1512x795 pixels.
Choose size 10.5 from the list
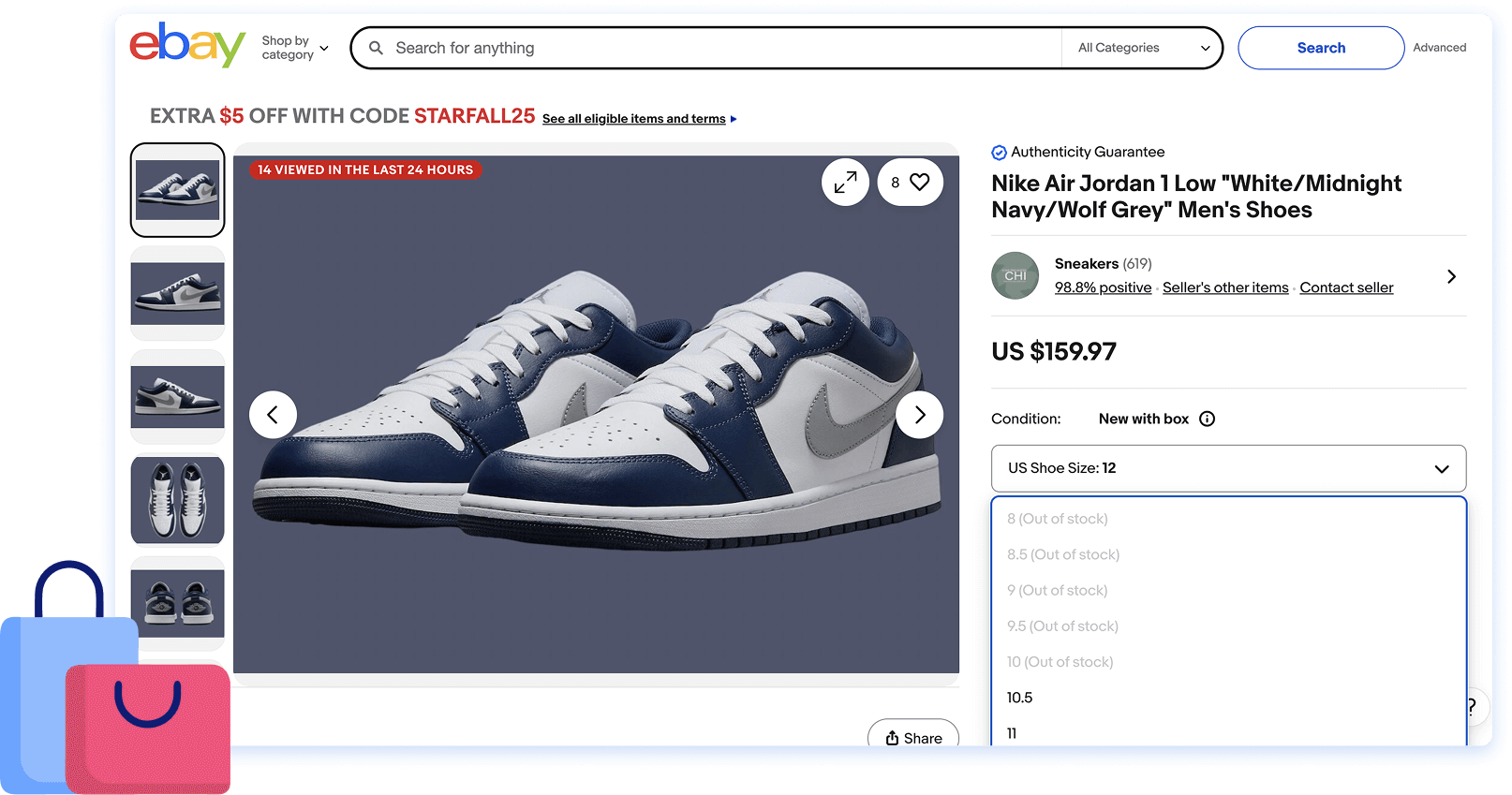click(1228, 698)
